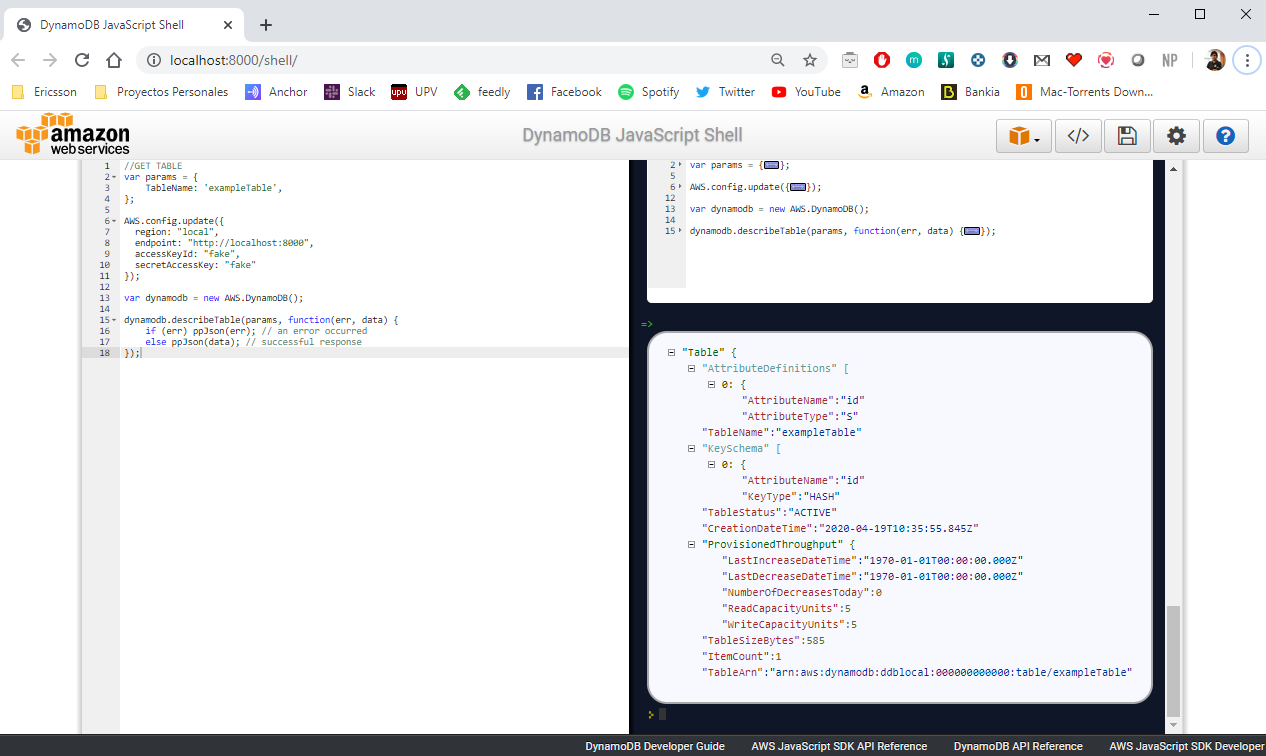Toggle the code fold arrow at editor line 6

[115, 221]
